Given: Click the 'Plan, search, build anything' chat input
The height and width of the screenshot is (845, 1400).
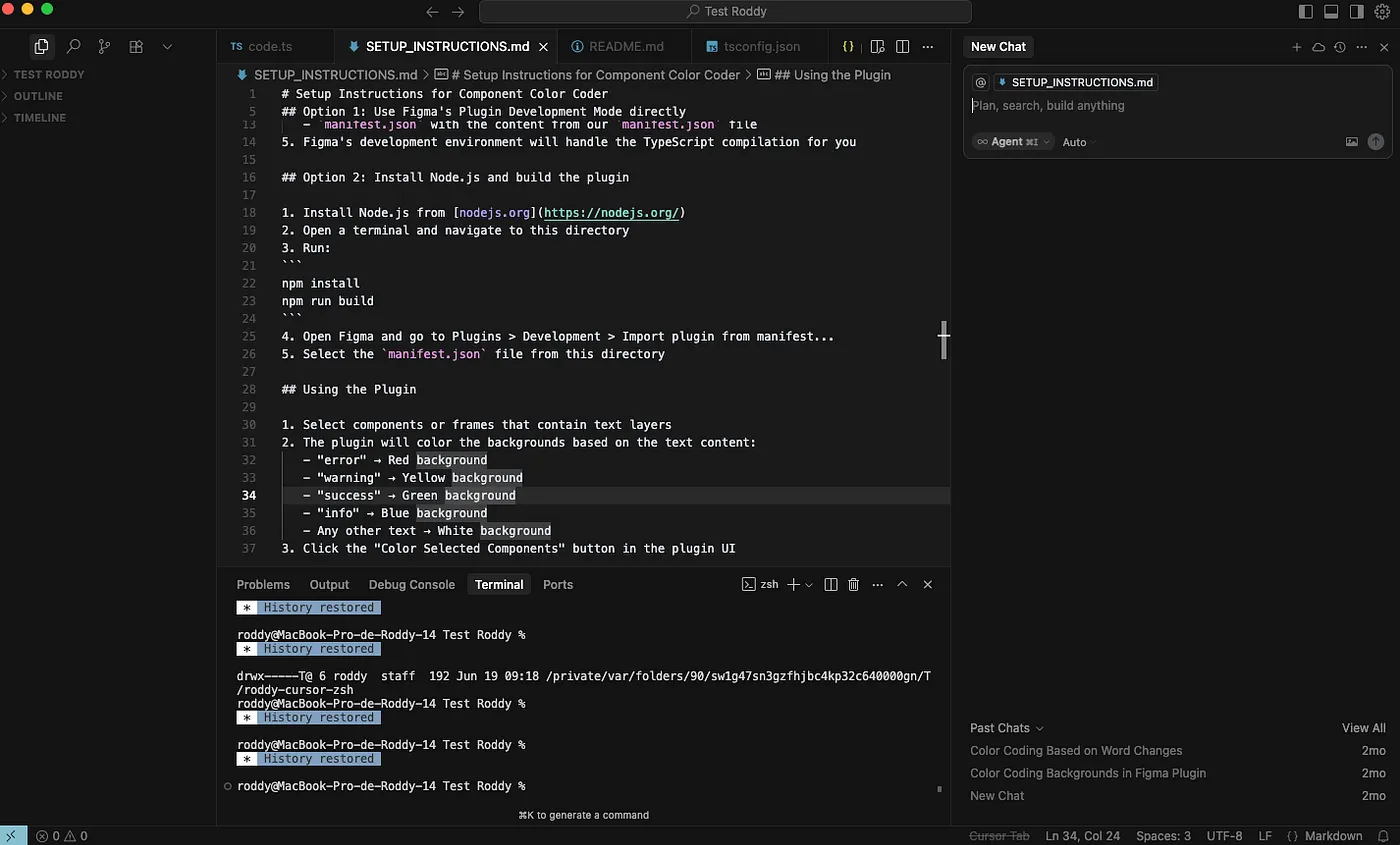Looking at the screenshot, I should point(1179,105).
